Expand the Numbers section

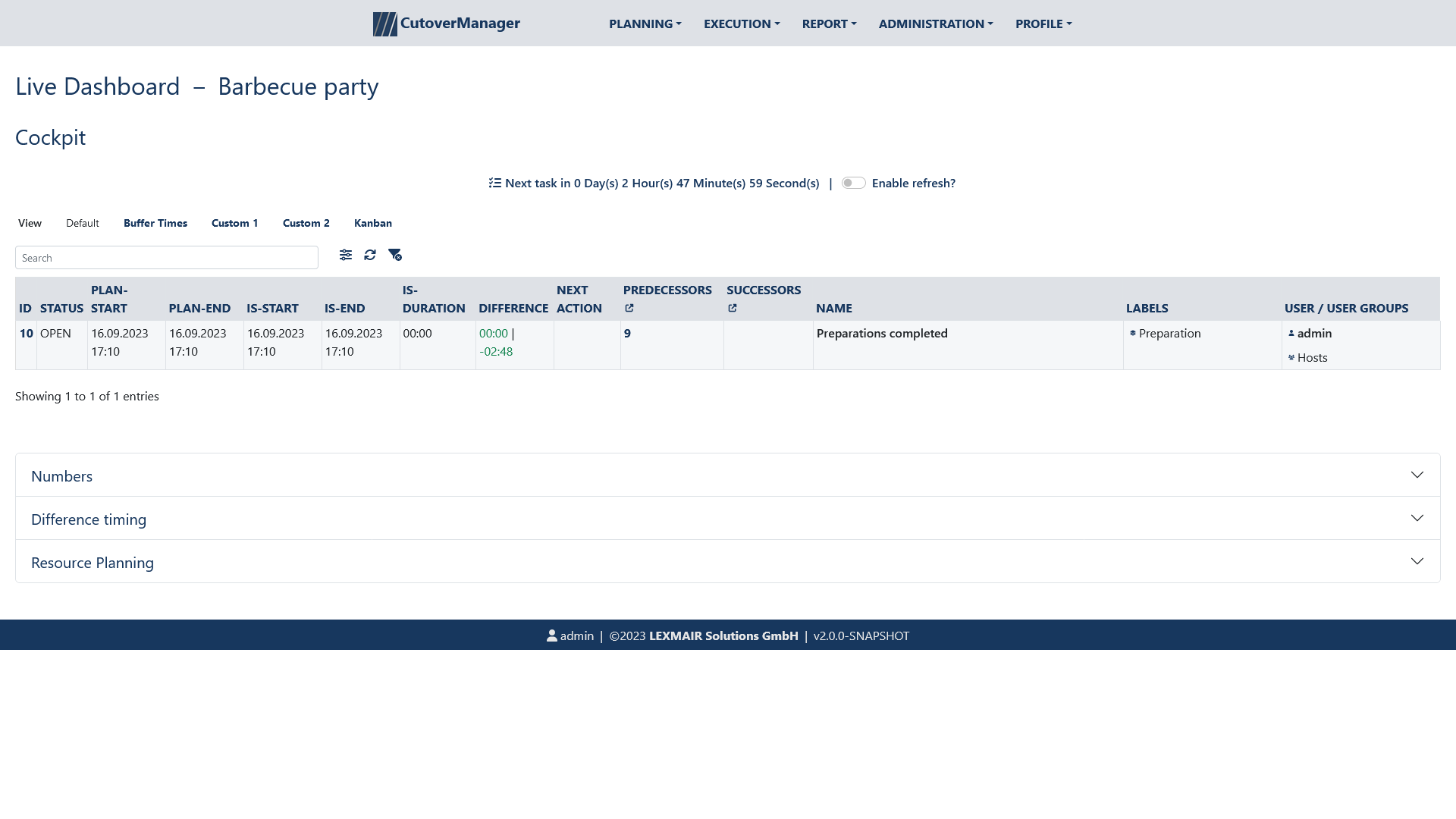[x=1417, y=474]
